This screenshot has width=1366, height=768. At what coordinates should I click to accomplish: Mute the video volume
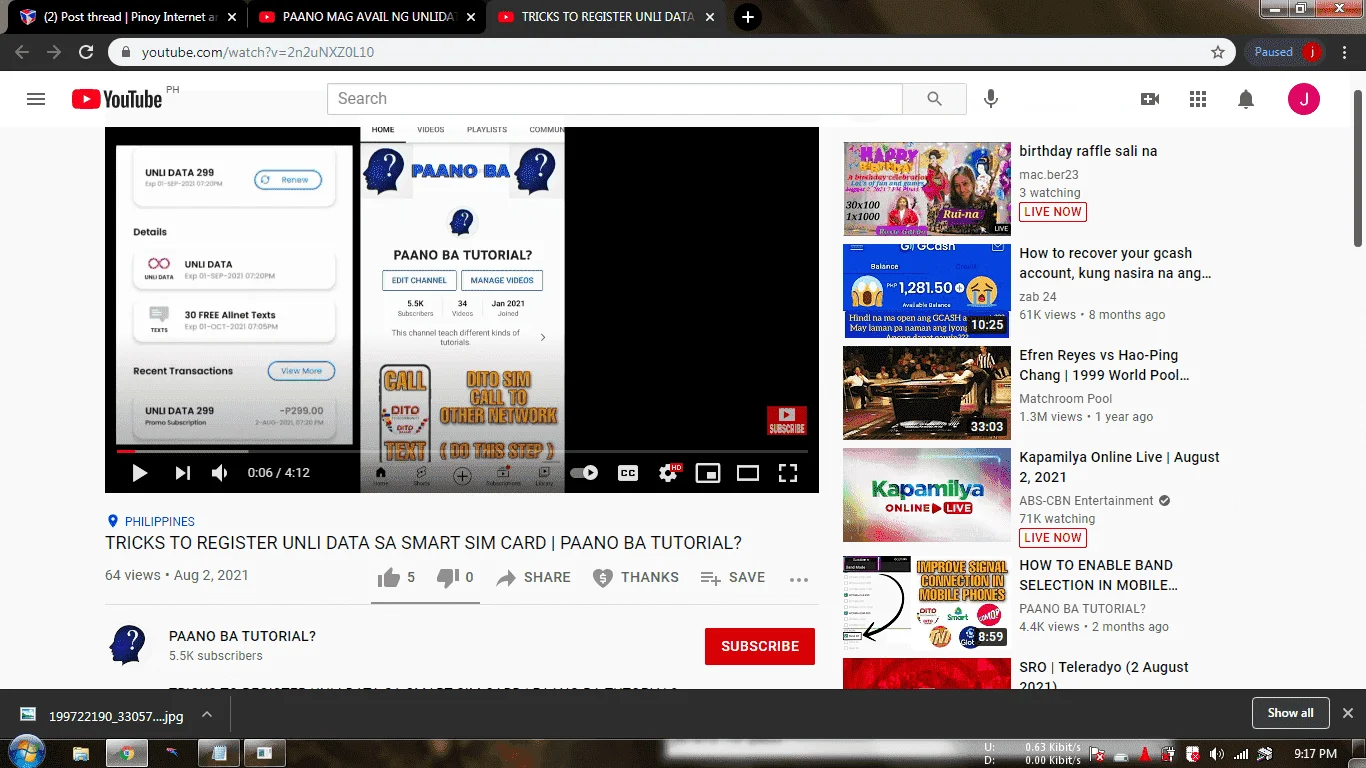point(220,473)
